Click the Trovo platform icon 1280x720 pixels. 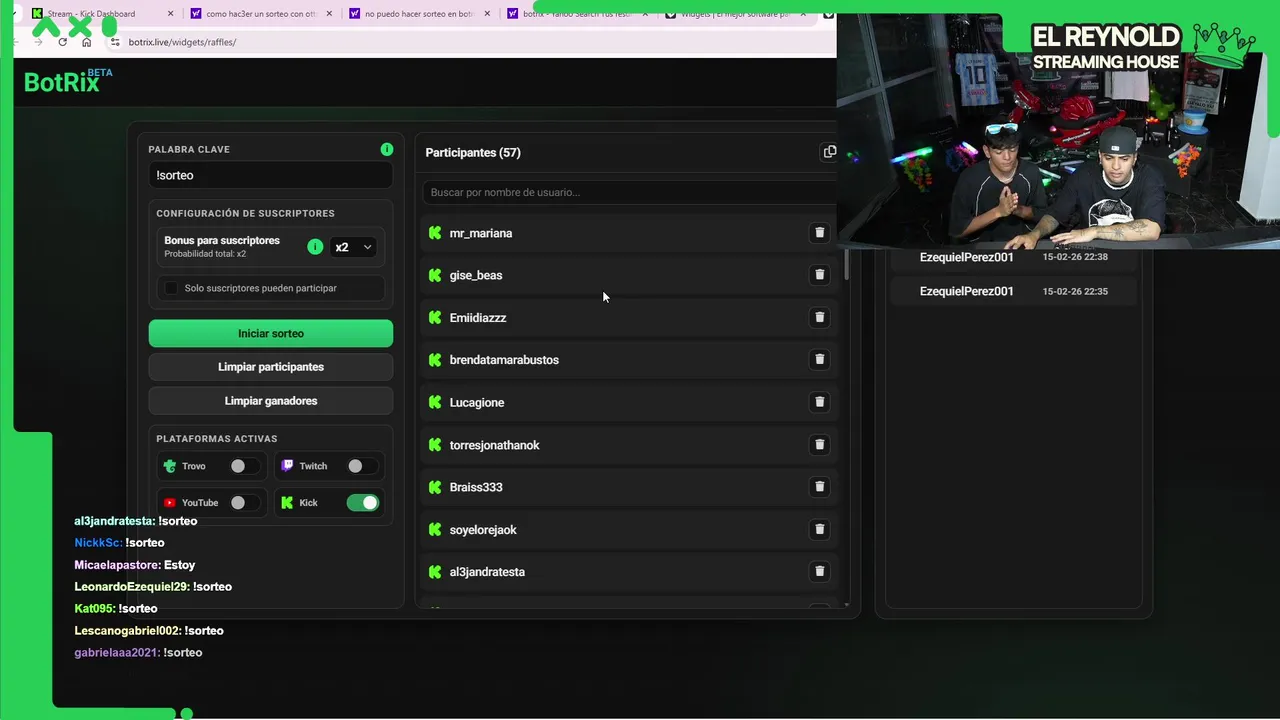click(170, 466)
